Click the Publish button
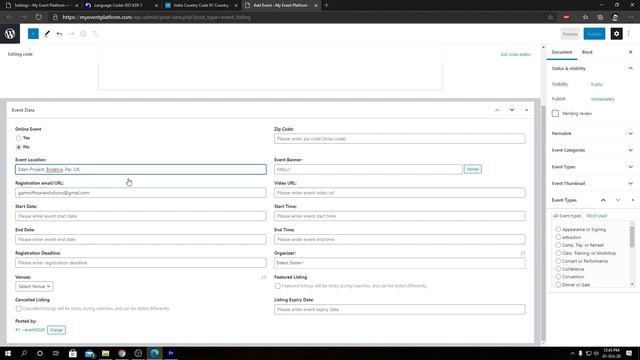The height and width of the screenshot is (360, 640). click(x=594, y=34)
